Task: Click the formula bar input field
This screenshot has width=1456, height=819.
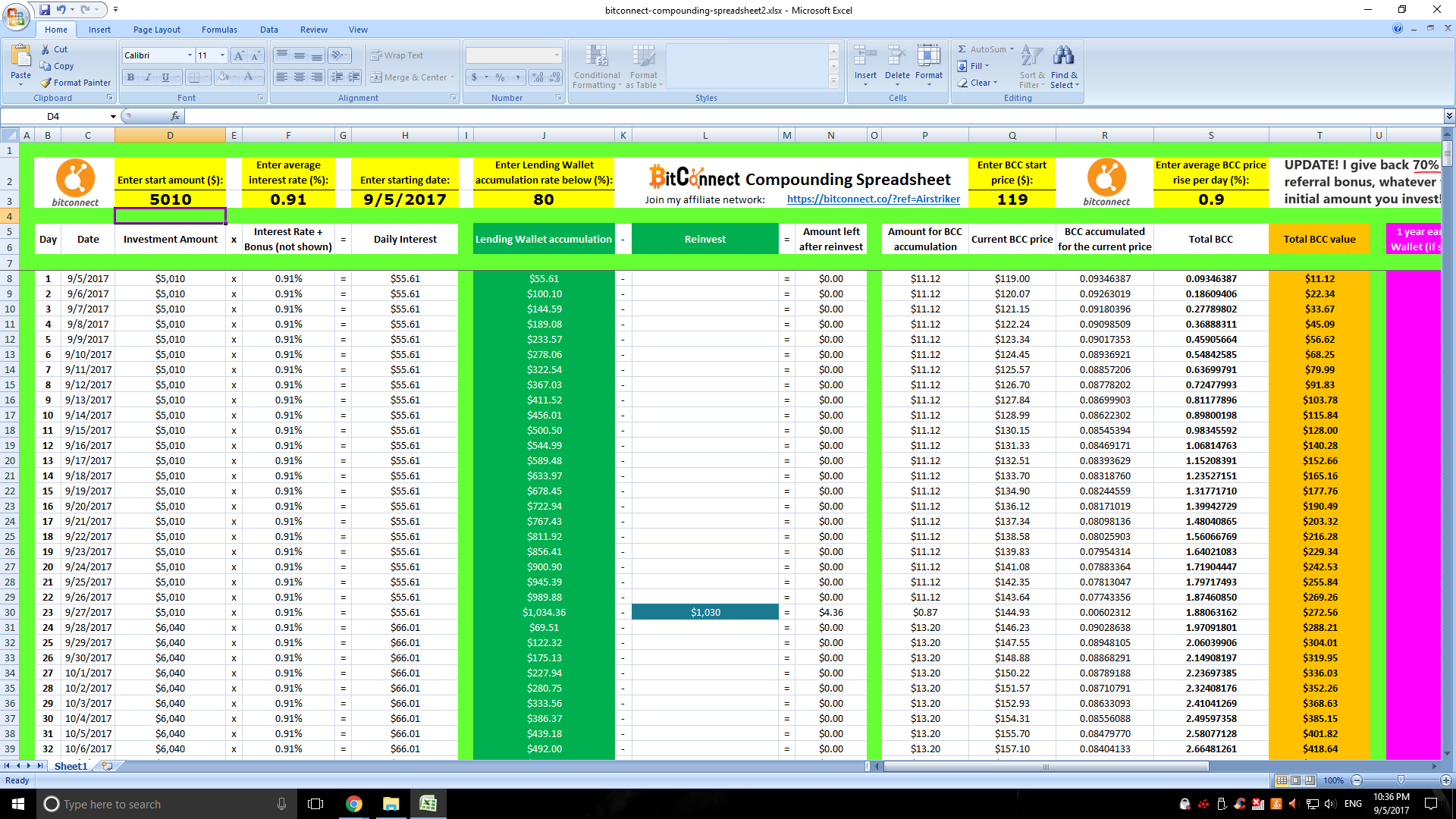Action: 813,116
